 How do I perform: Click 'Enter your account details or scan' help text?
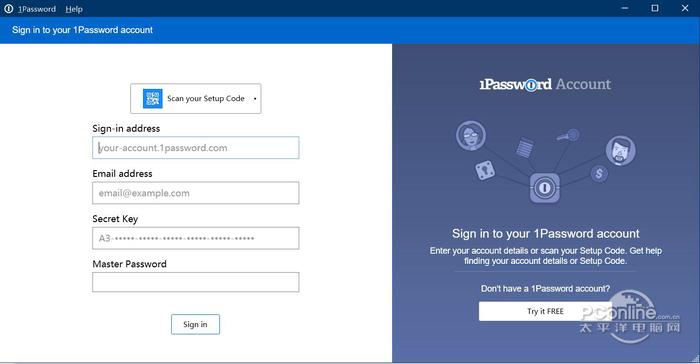coord(546,255)
